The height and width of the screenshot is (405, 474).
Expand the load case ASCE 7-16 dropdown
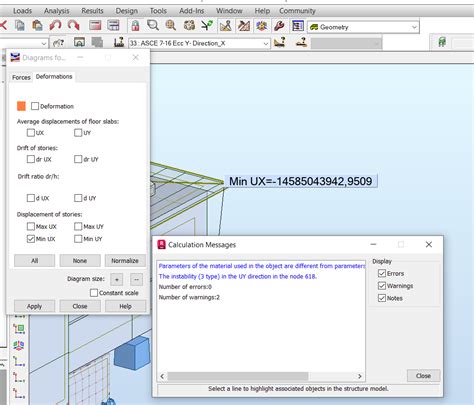click(199, 43)
